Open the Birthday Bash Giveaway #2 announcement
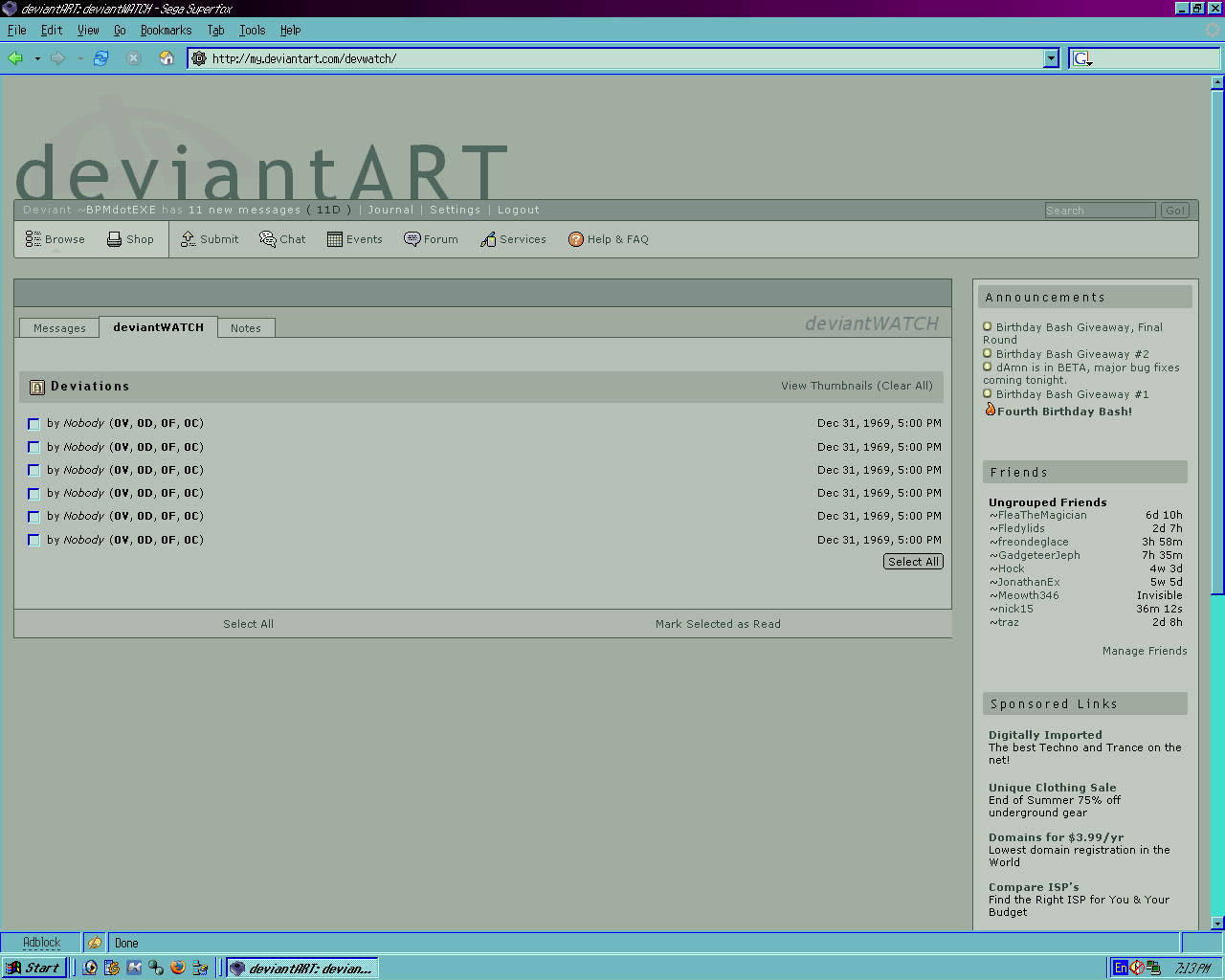Viewport: 1225px width, 980px height. click(x=1072, y=354)
